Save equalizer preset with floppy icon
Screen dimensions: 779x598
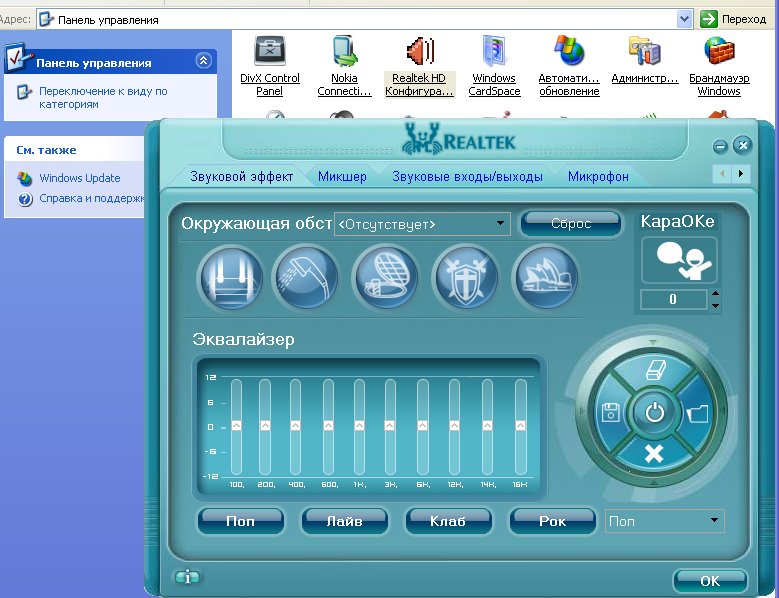point(610,412)
